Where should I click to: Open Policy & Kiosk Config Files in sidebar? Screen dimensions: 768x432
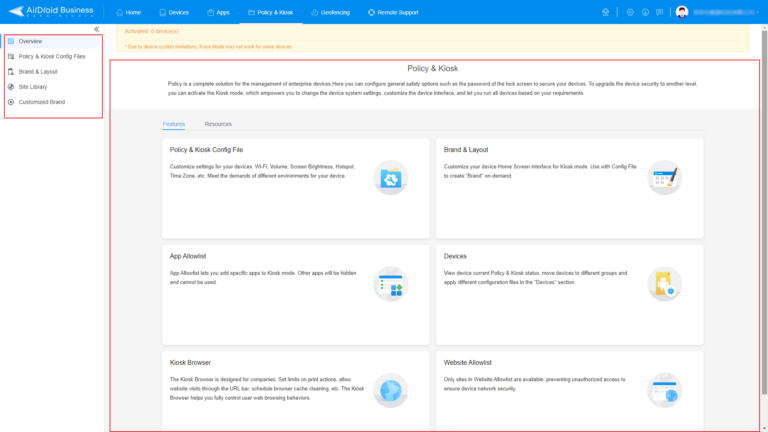coord(52,56)
